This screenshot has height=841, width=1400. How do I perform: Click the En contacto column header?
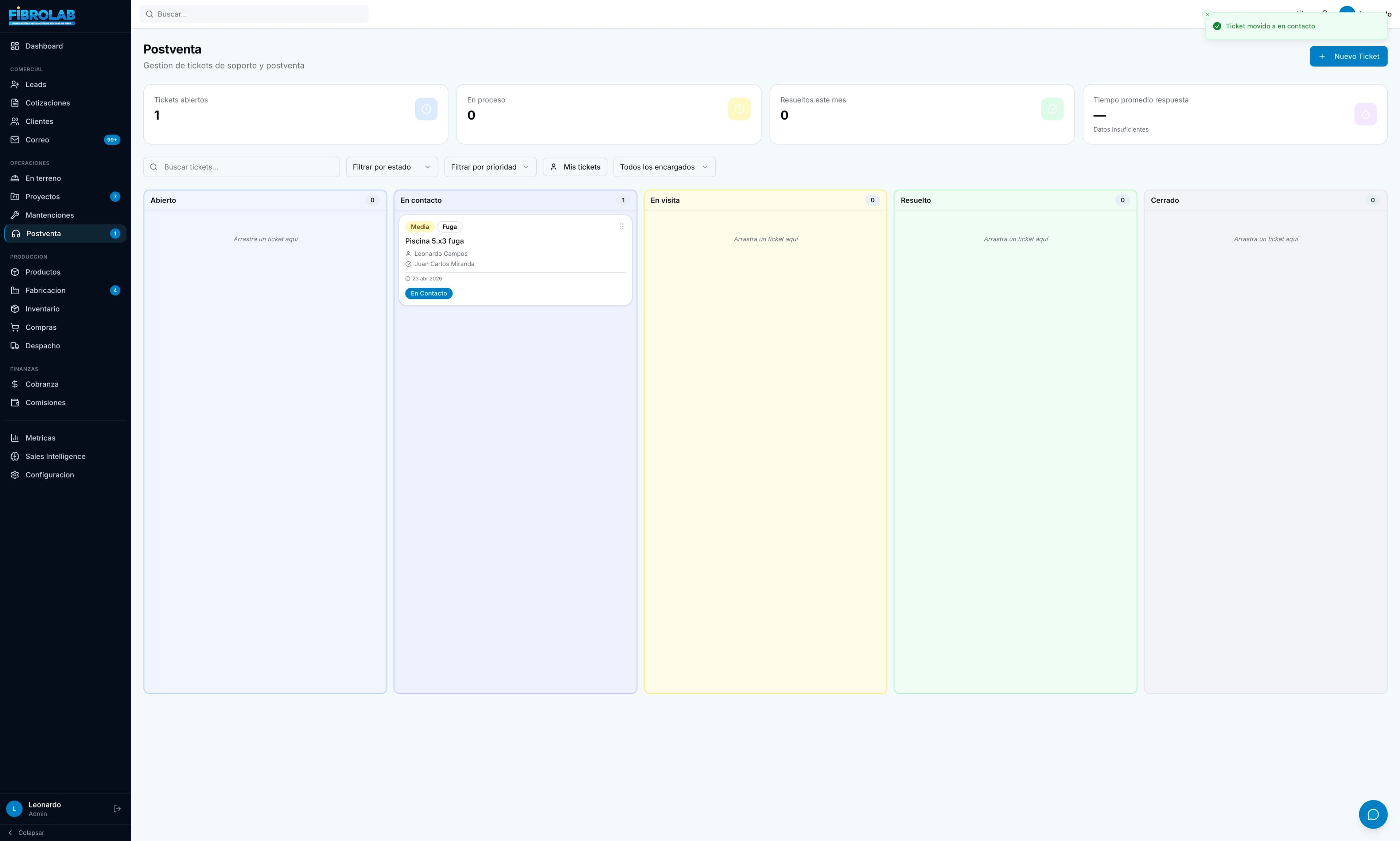coord(515,200)
